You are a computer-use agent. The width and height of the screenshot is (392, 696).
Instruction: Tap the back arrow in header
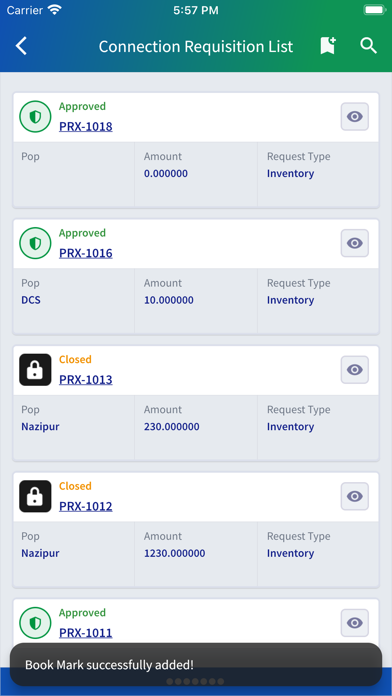point(21,46)
